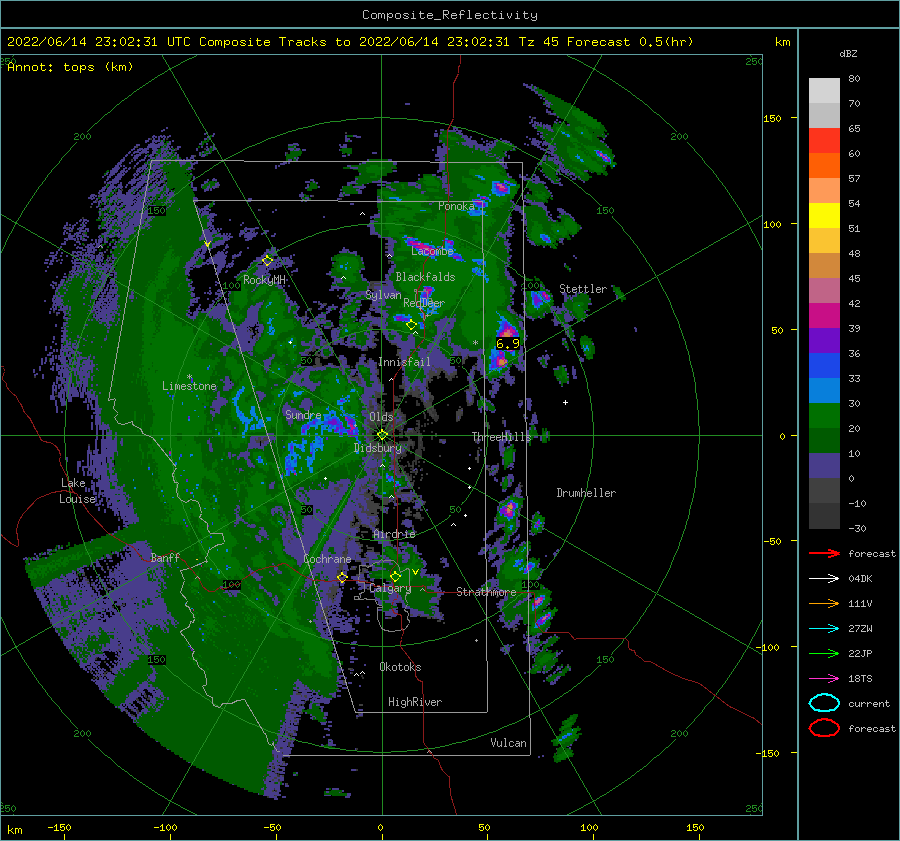Click the Strathmore city label
Viewport: 900px width, 841px height.
click(x=486, y=591)
